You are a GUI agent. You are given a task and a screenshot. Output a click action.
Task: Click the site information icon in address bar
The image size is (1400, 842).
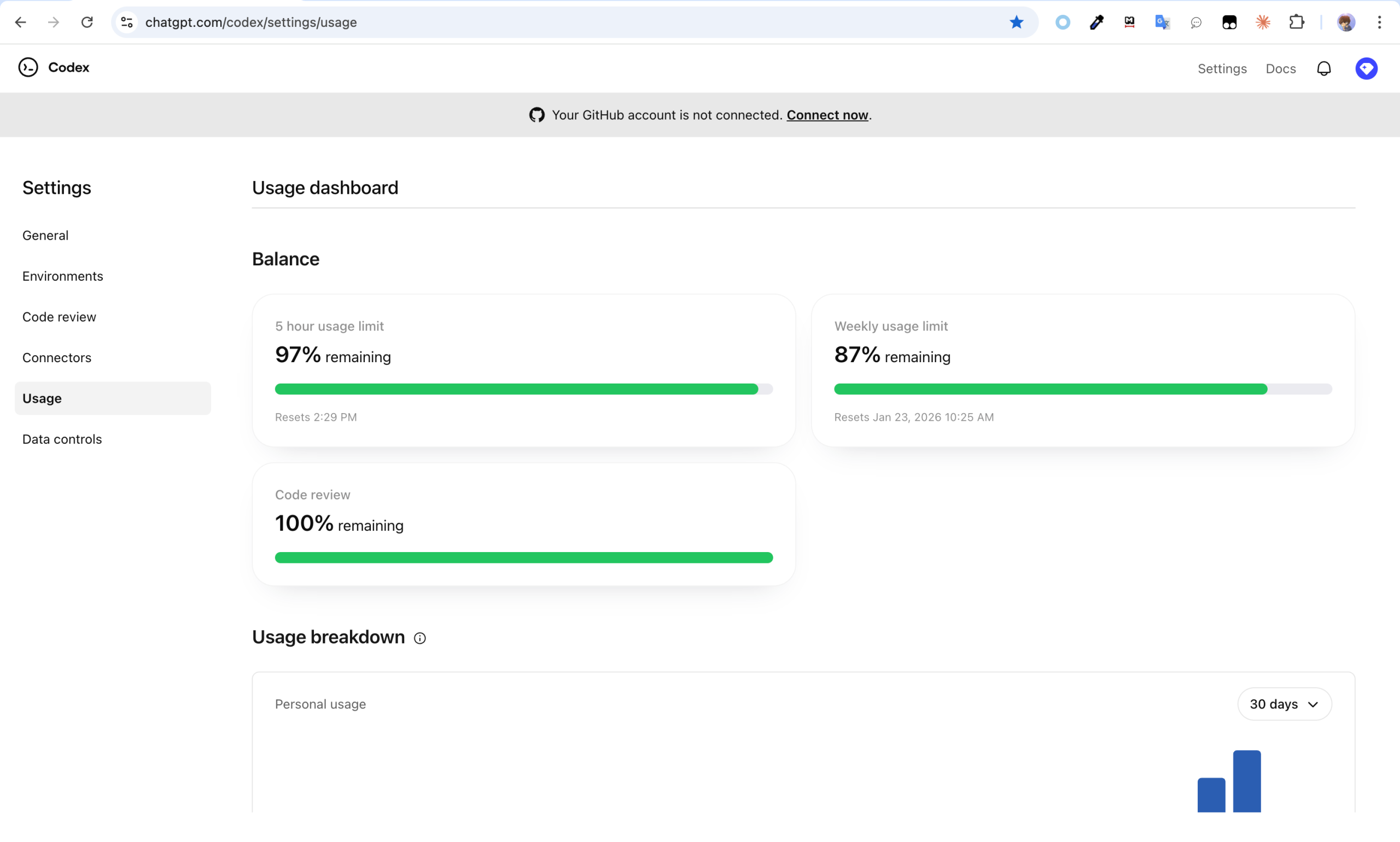point(127,22)
